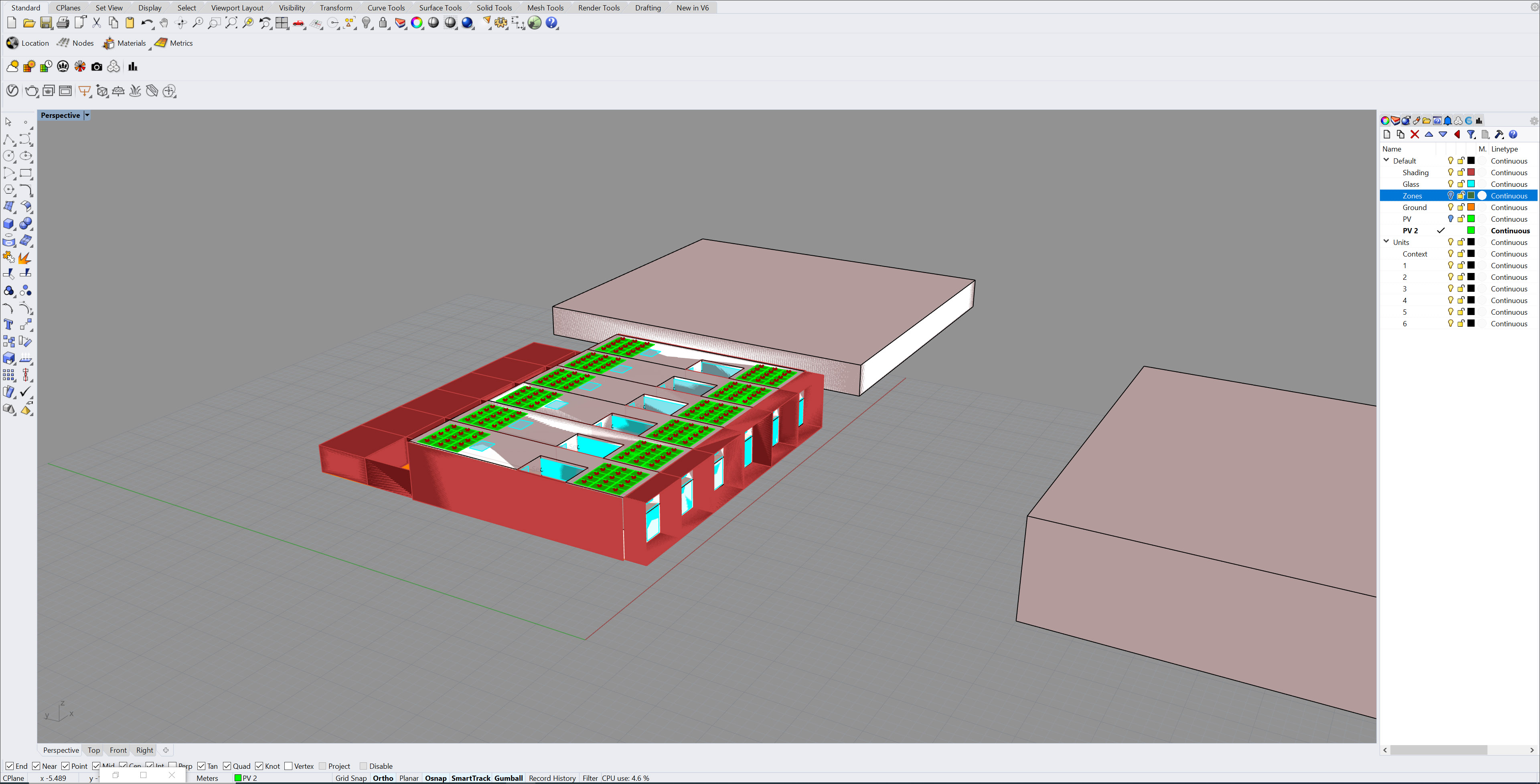Open Options with the gear icon
This screenshot has height=784, width=1540.
point(501,23)
